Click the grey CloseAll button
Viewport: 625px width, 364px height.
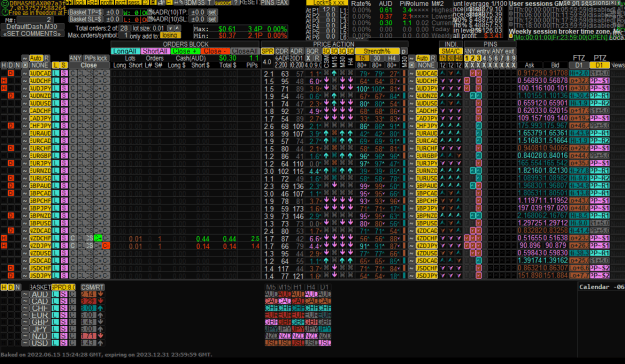point(245,51)
